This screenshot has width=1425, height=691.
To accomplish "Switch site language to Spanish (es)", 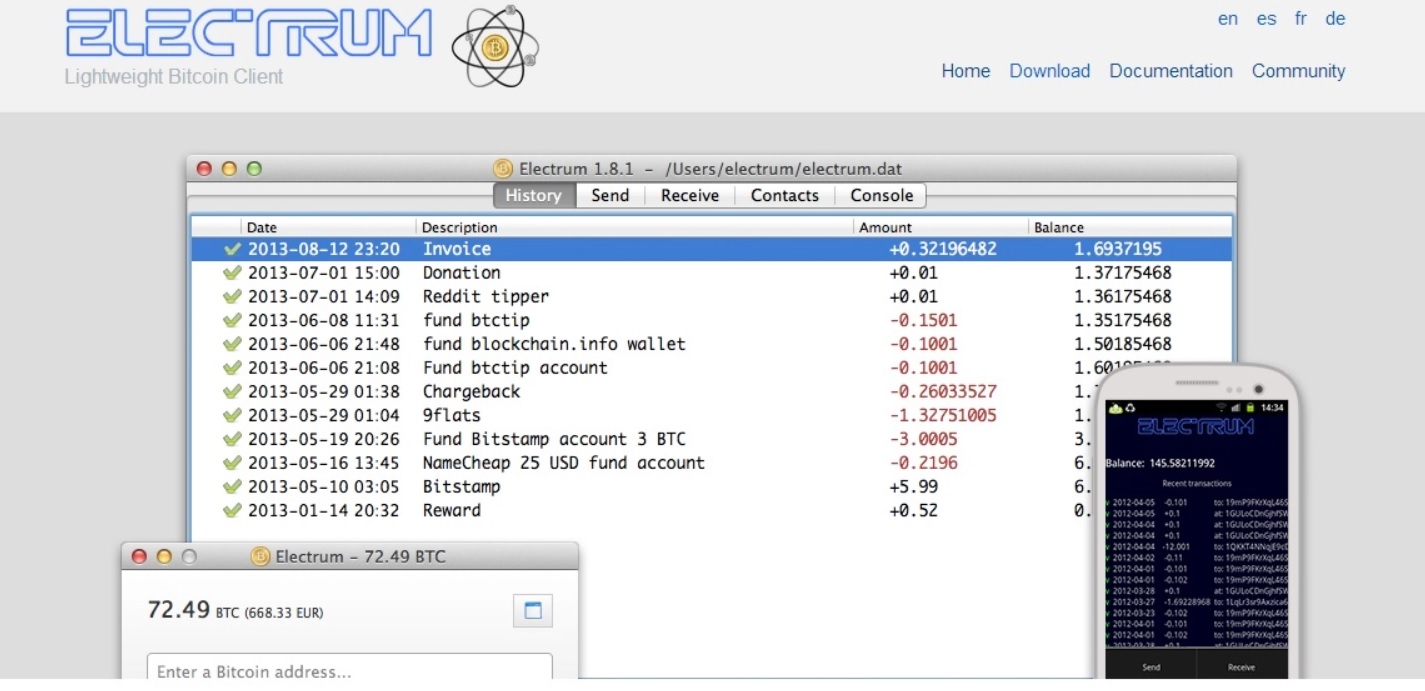I will click(1267, 19).
